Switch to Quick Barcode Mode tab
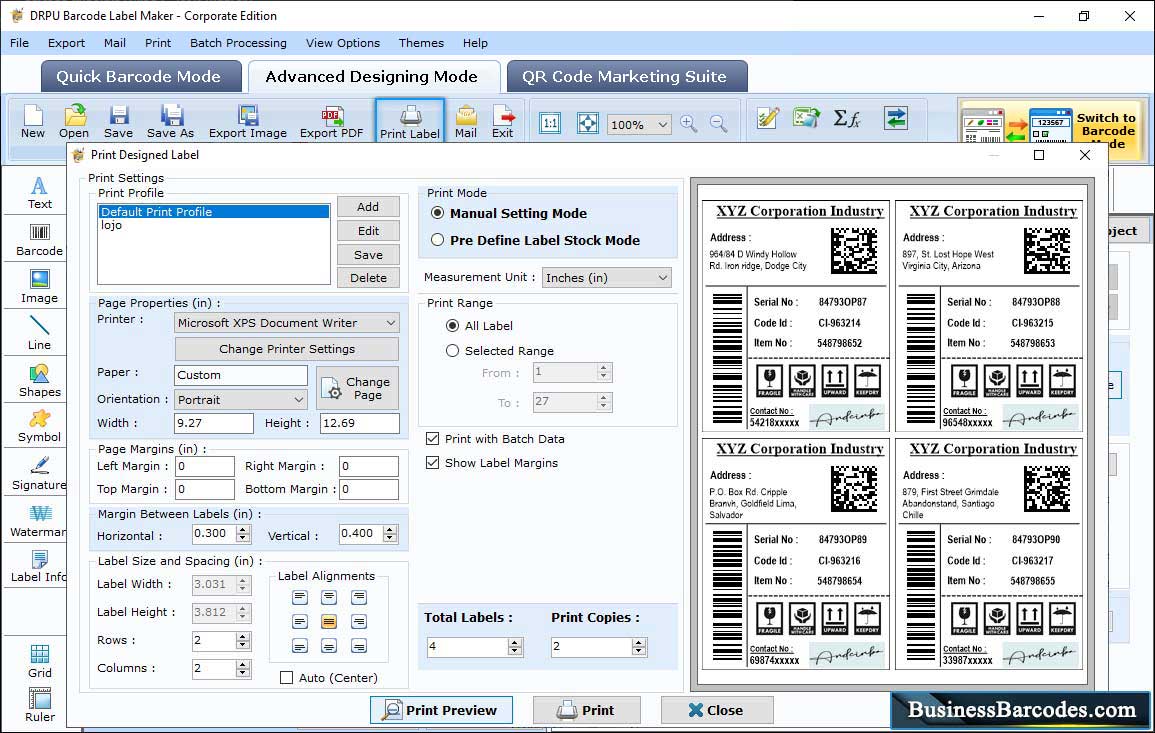1155x733 pixels. coord(141,77)
